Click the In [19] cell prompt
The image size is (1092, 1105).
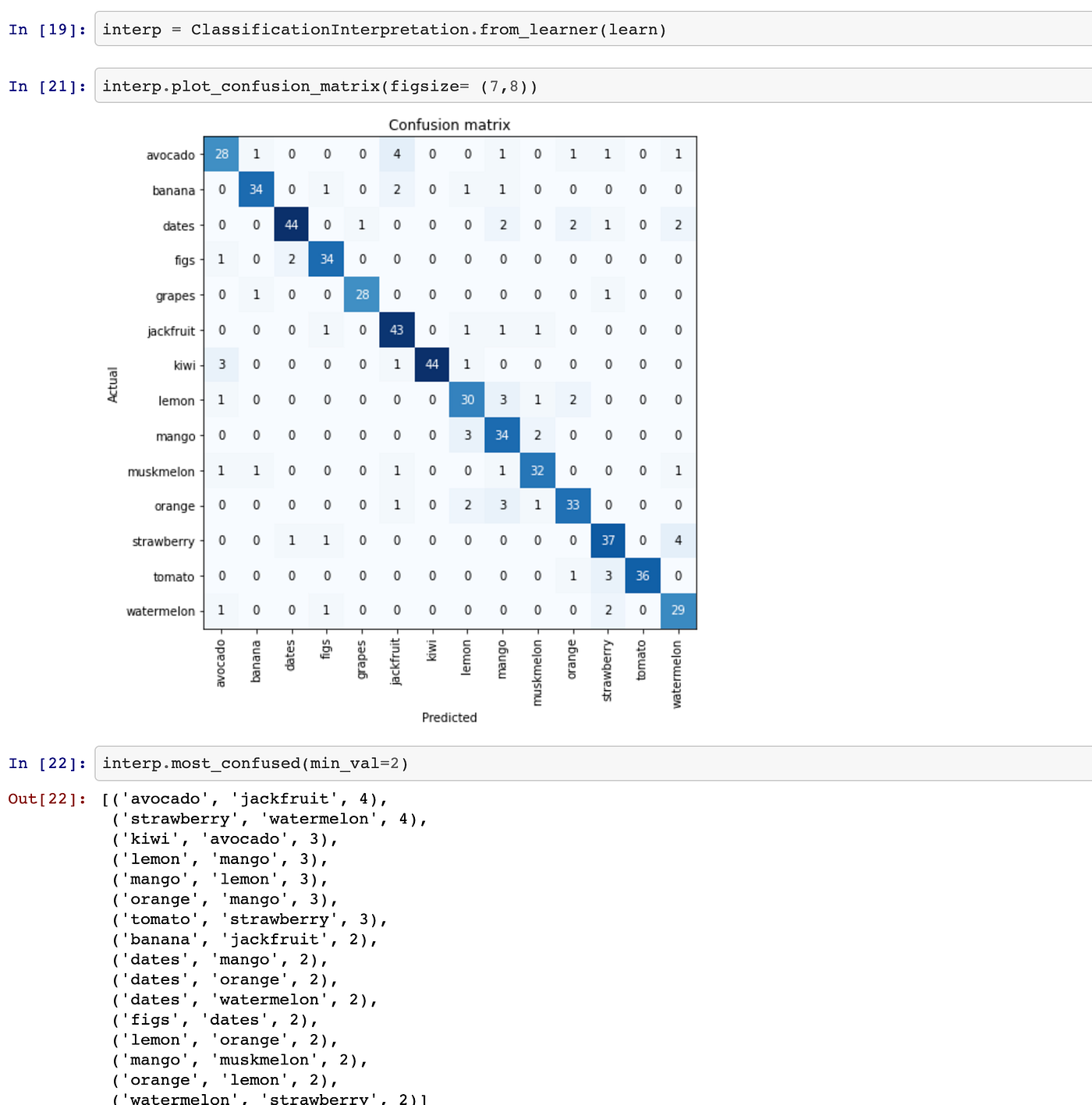(x=47, y=30)
